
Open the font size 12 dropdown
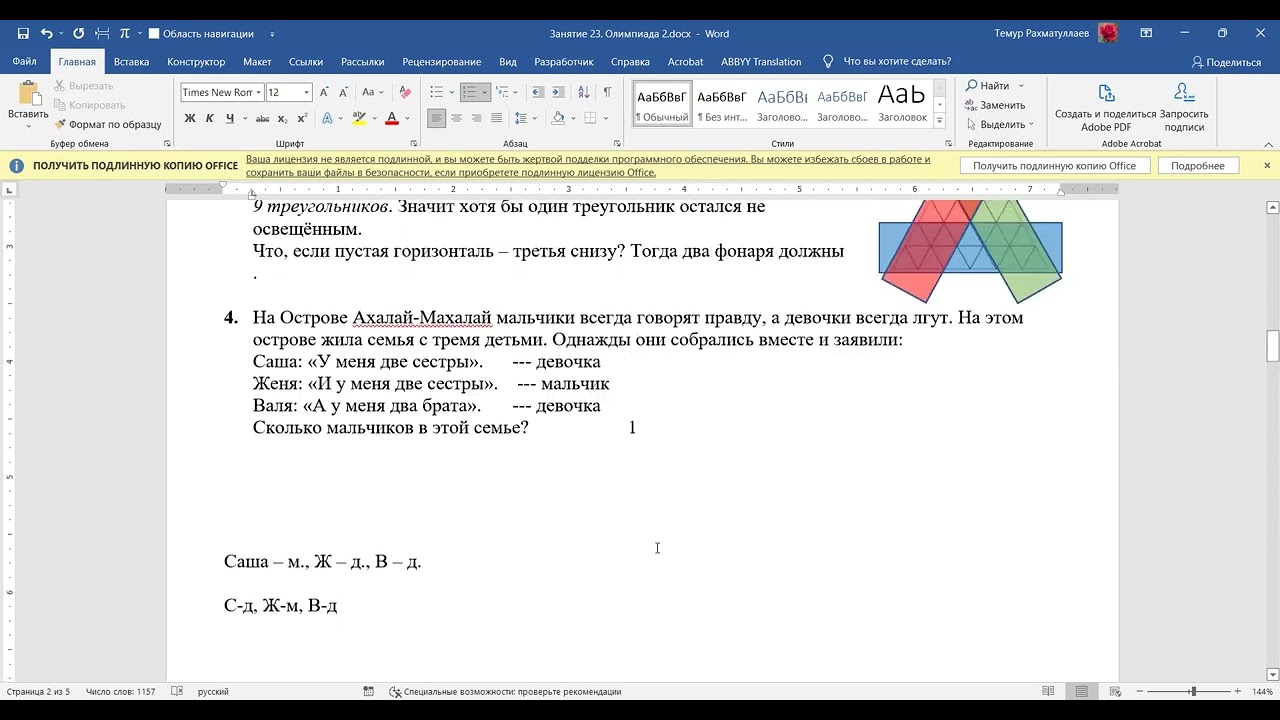[307, 93]
